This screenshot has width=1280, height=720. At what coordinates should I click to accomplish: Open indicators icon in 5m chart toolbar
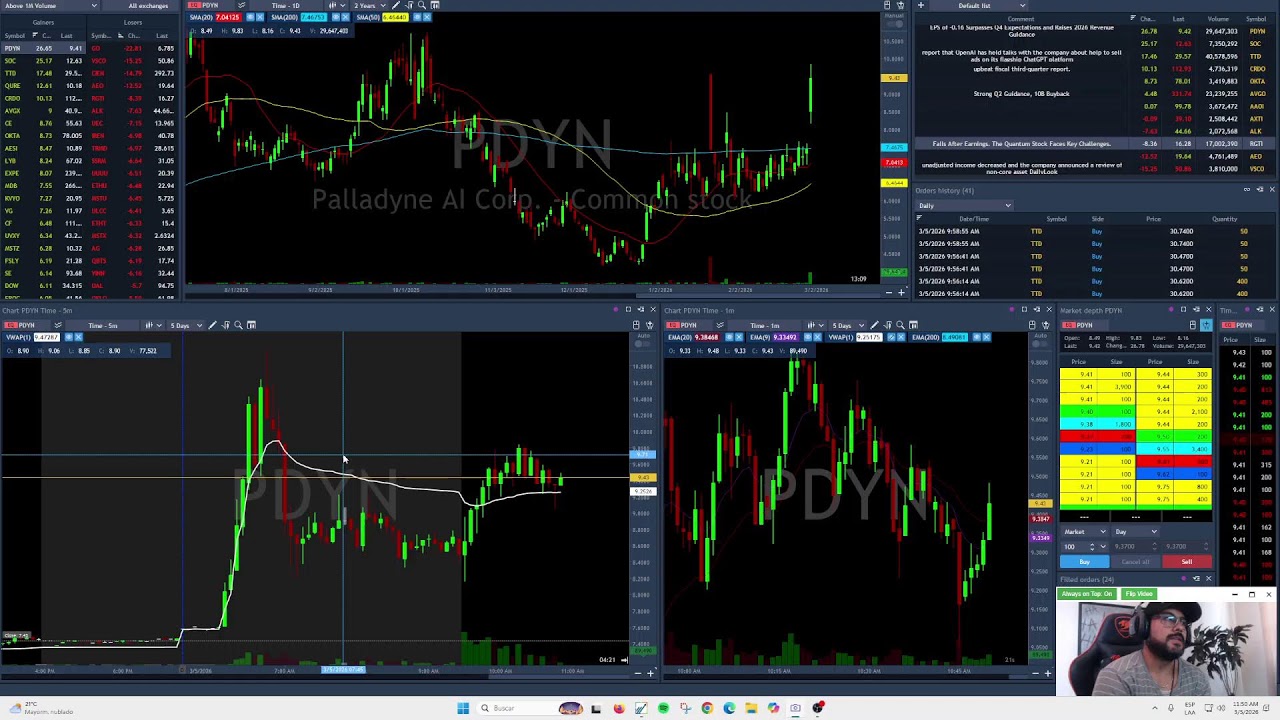click(225, 325)
